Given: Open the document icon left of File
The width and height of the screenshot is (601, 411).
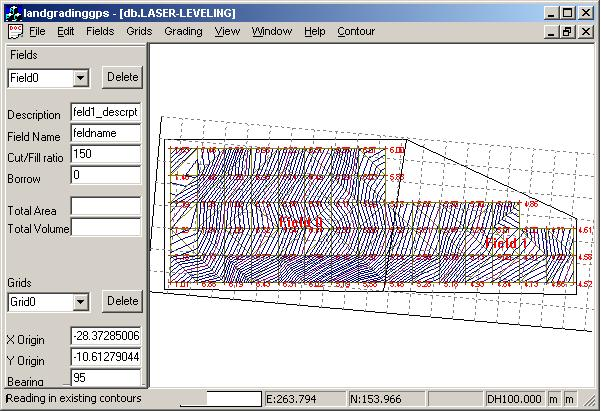Looking at the screenshot, I should click(14, 31).
